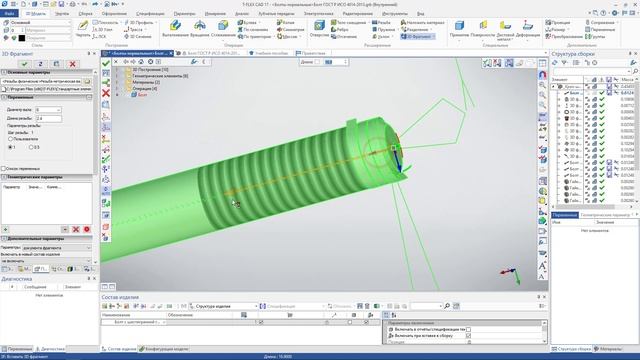The width and height of the screenshot is (640, 360).
Task: Select the Hole (Отверстие) tool
Action: tap(319, 28)
